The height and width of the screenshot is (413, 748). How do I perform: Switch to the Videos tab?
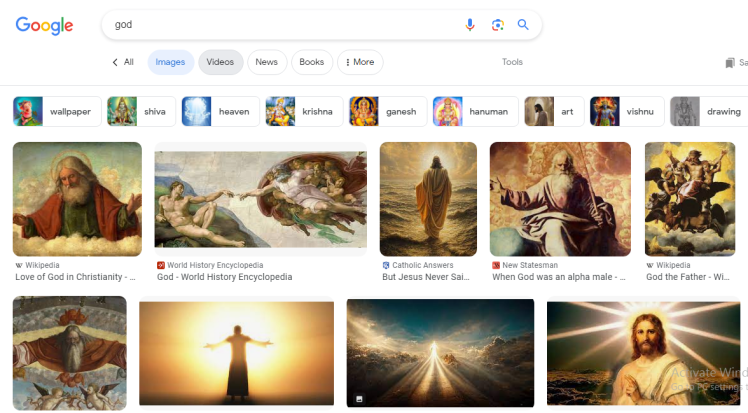click(x=220, y=62)
